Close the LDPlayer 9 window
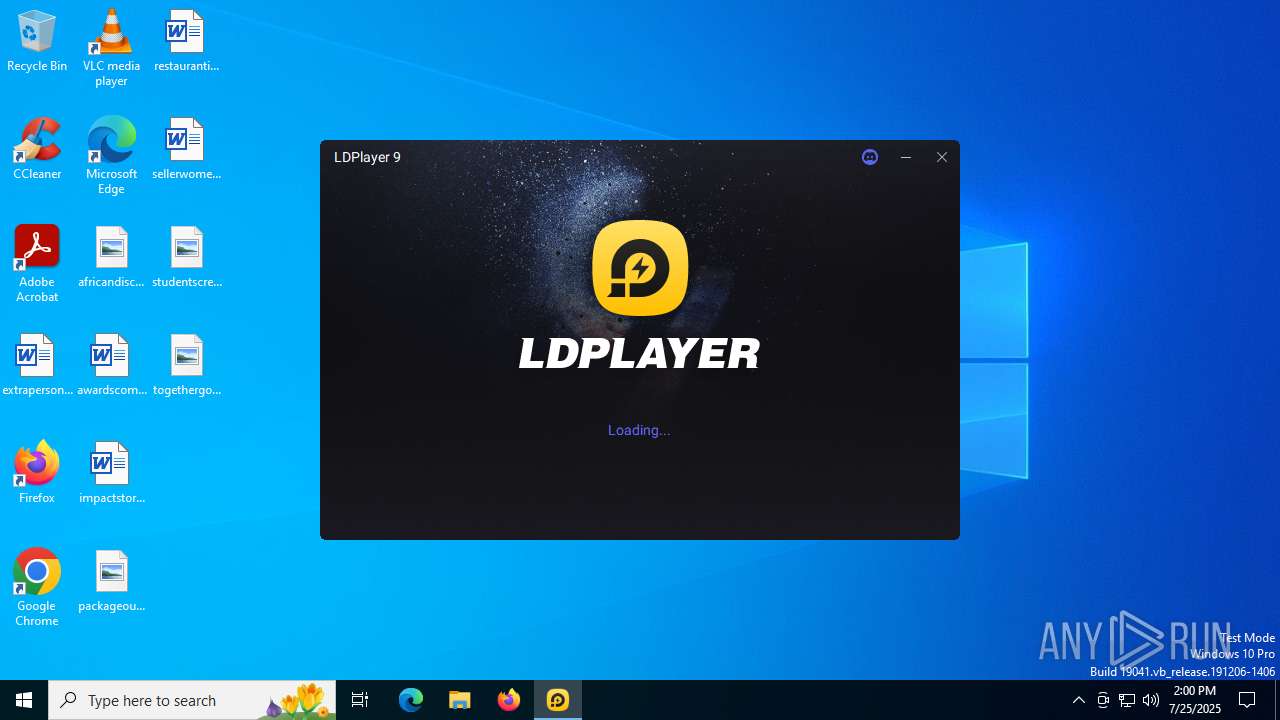 click(x=942, y=157)
